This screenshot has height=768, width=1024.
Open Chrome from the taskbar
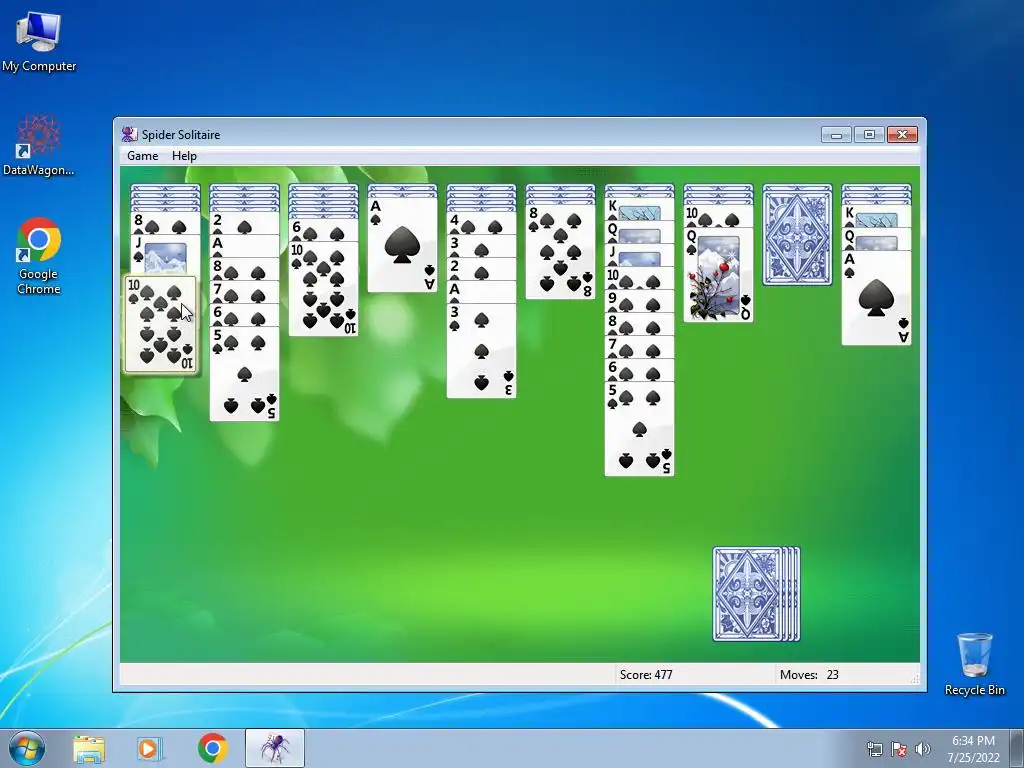click(x=212, y=748)
